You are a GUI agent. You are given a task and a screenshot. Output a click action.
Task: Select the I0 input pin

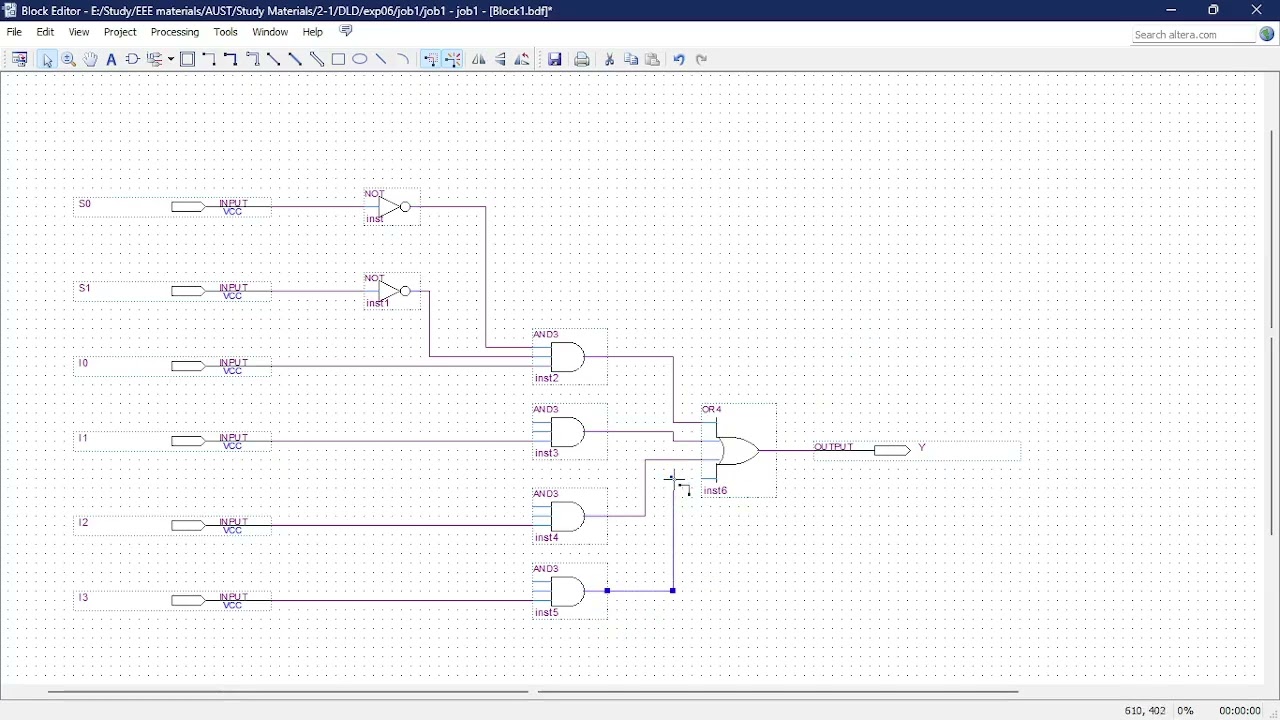point(172,366)
